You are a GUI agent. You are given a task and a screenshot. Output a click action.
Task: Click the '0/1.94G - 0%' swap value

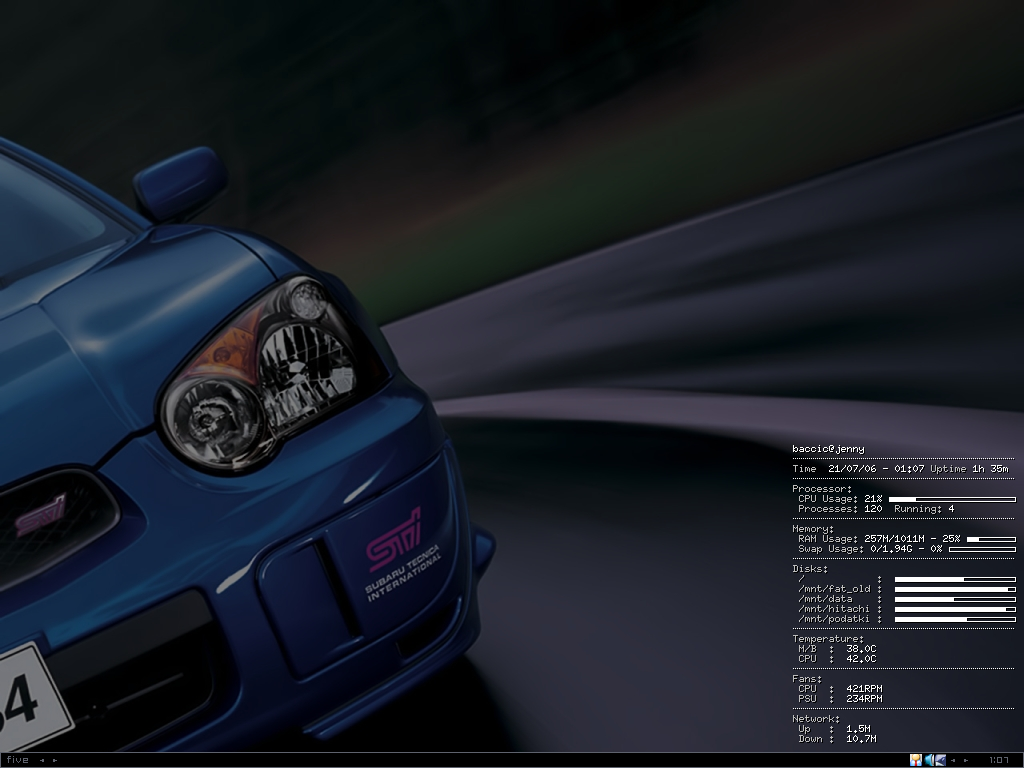906,549
